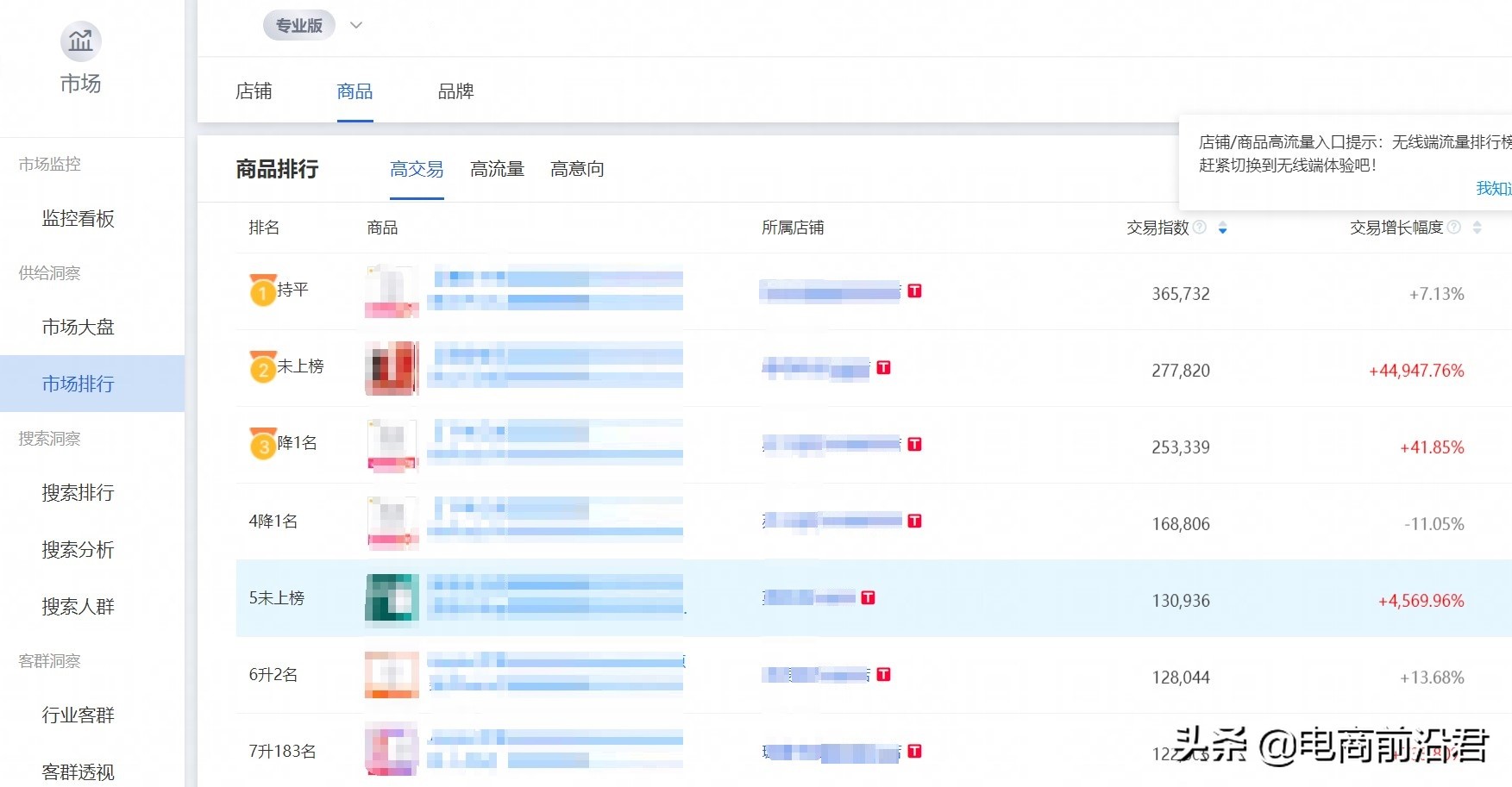The image size is (1512, 787).
Task: Select the 高流量 ranking tab
Action: pos(497,170)
